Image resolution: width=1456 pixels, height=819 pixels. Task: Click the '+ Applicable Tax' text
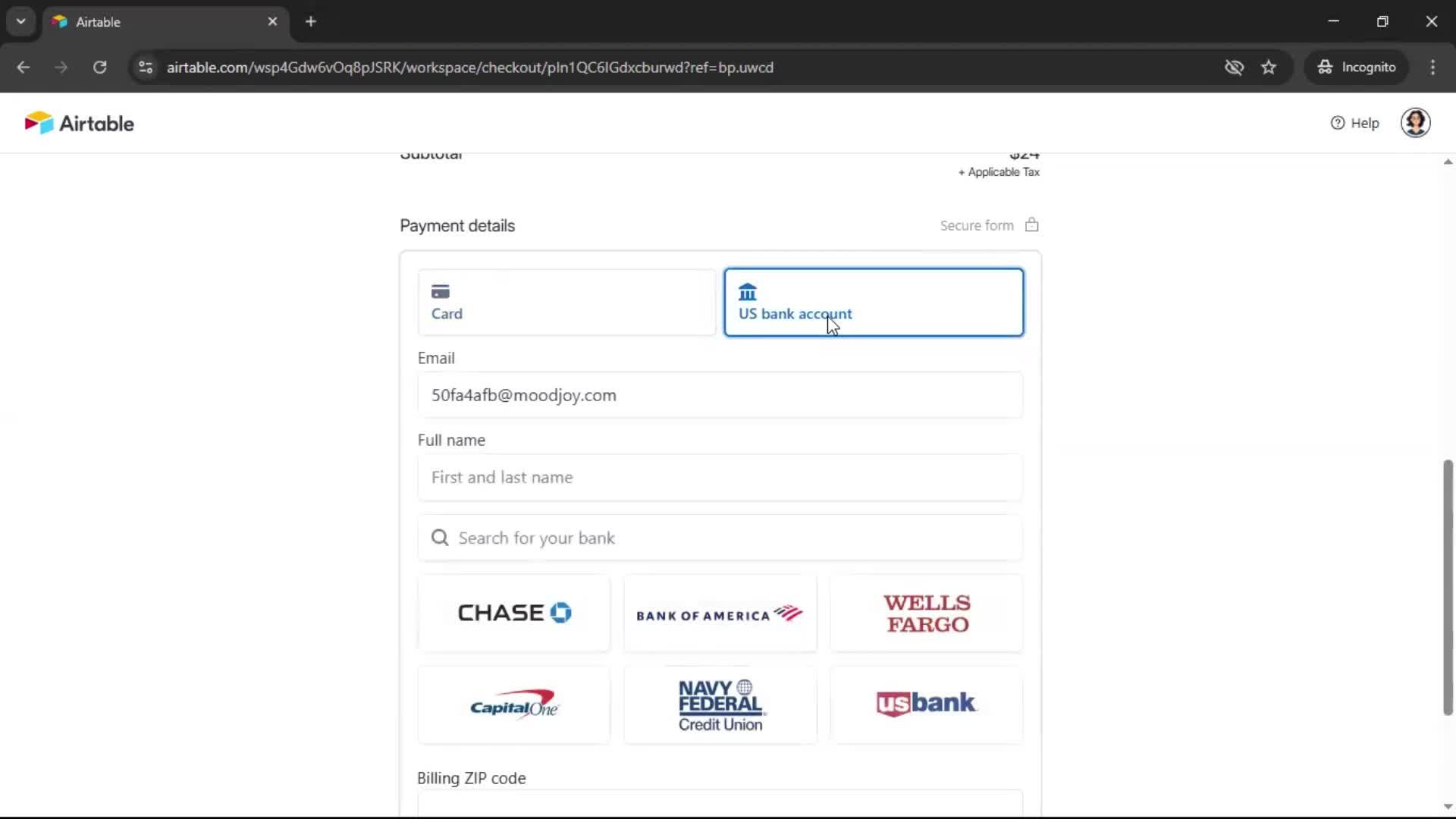click(x=999, y=172)
